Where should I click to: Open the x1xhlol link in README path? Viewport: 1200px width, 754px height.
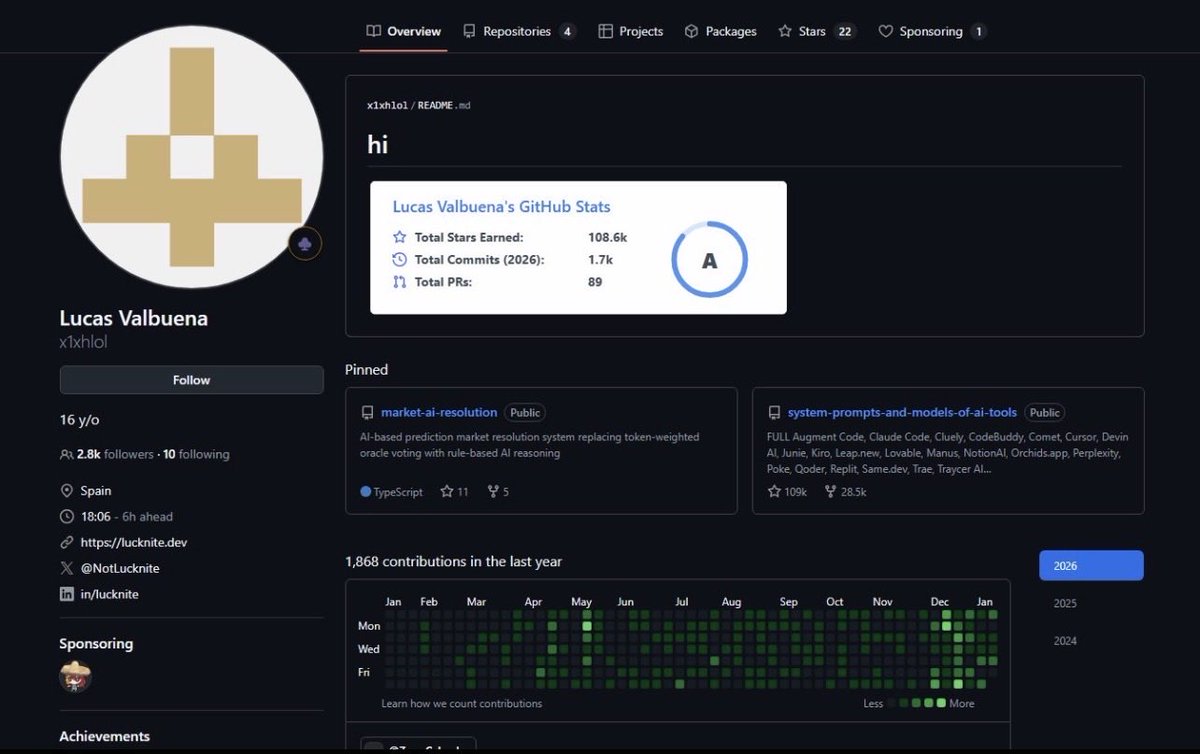pyautogui.click(x=387, y=105)
